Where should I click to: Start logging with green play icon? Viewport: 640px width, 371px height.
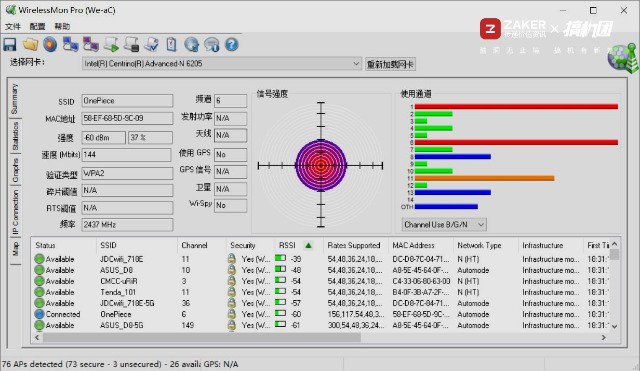point(111,44)
